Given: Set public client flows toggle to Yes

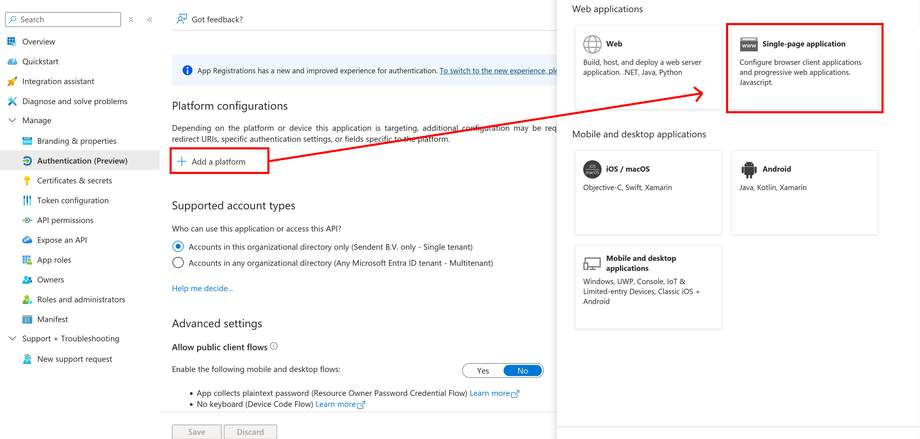Looking at the screenshot, I should (483, 371).
